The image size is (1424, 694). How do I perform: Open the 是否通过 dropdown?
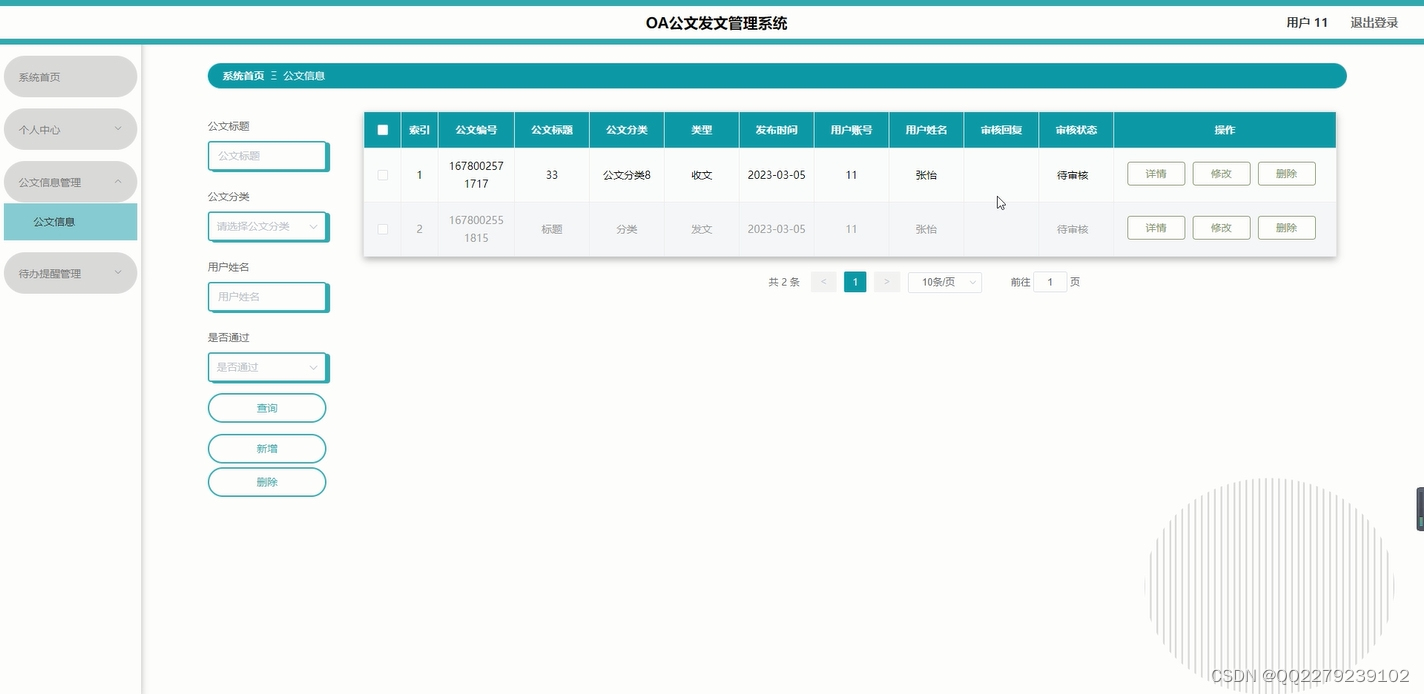click(267, 367)
